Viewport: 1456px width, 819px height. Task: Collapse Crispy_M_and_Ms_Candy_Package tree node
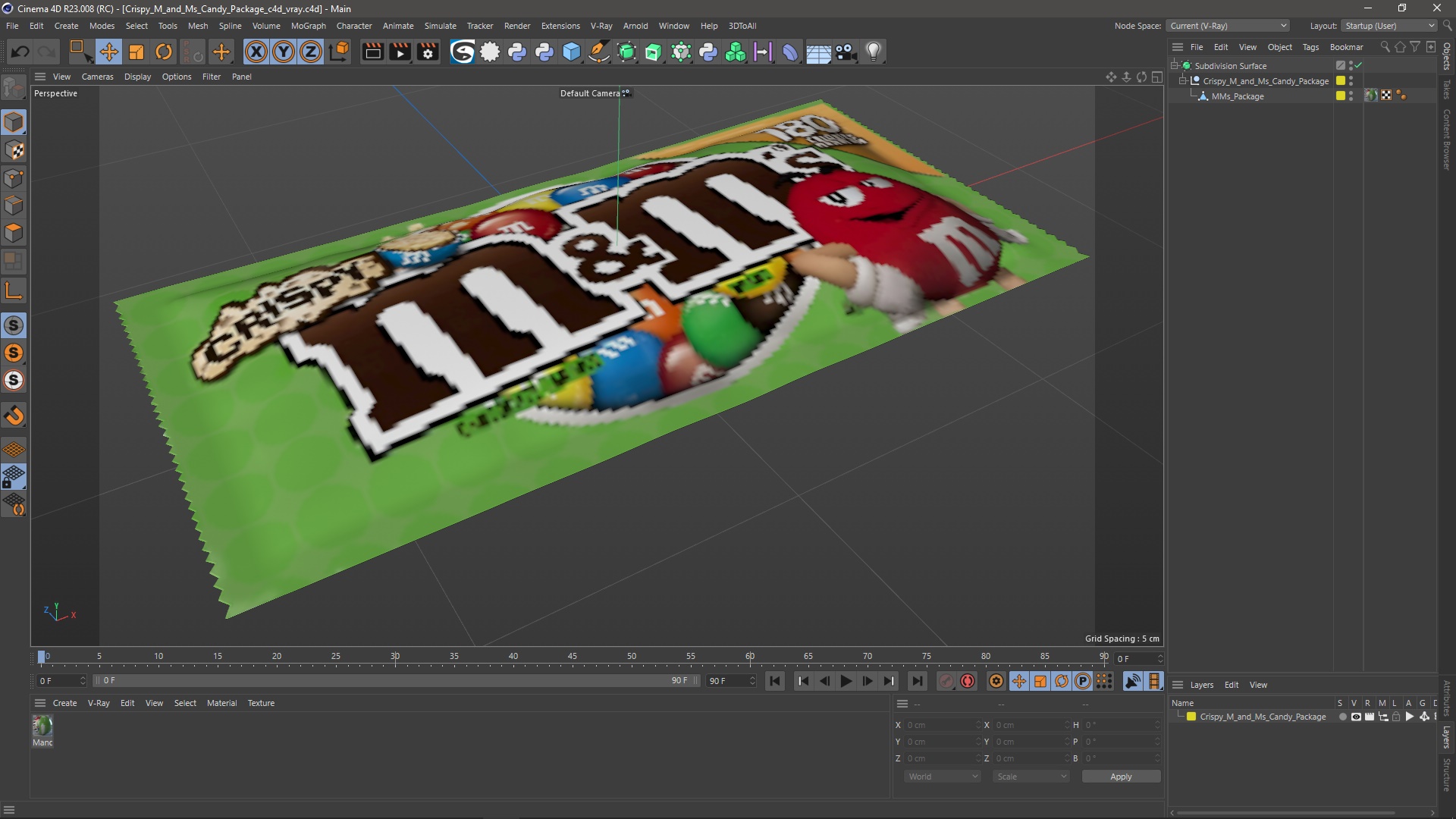(x=1183, y=80)
